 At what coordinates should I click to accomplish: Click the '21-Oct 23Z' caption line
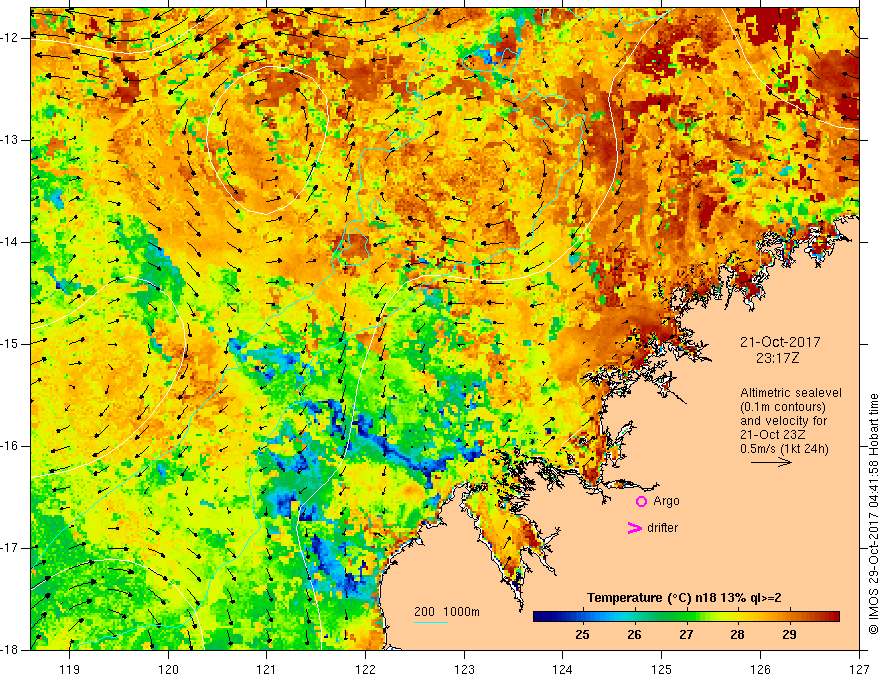(771, 435)
